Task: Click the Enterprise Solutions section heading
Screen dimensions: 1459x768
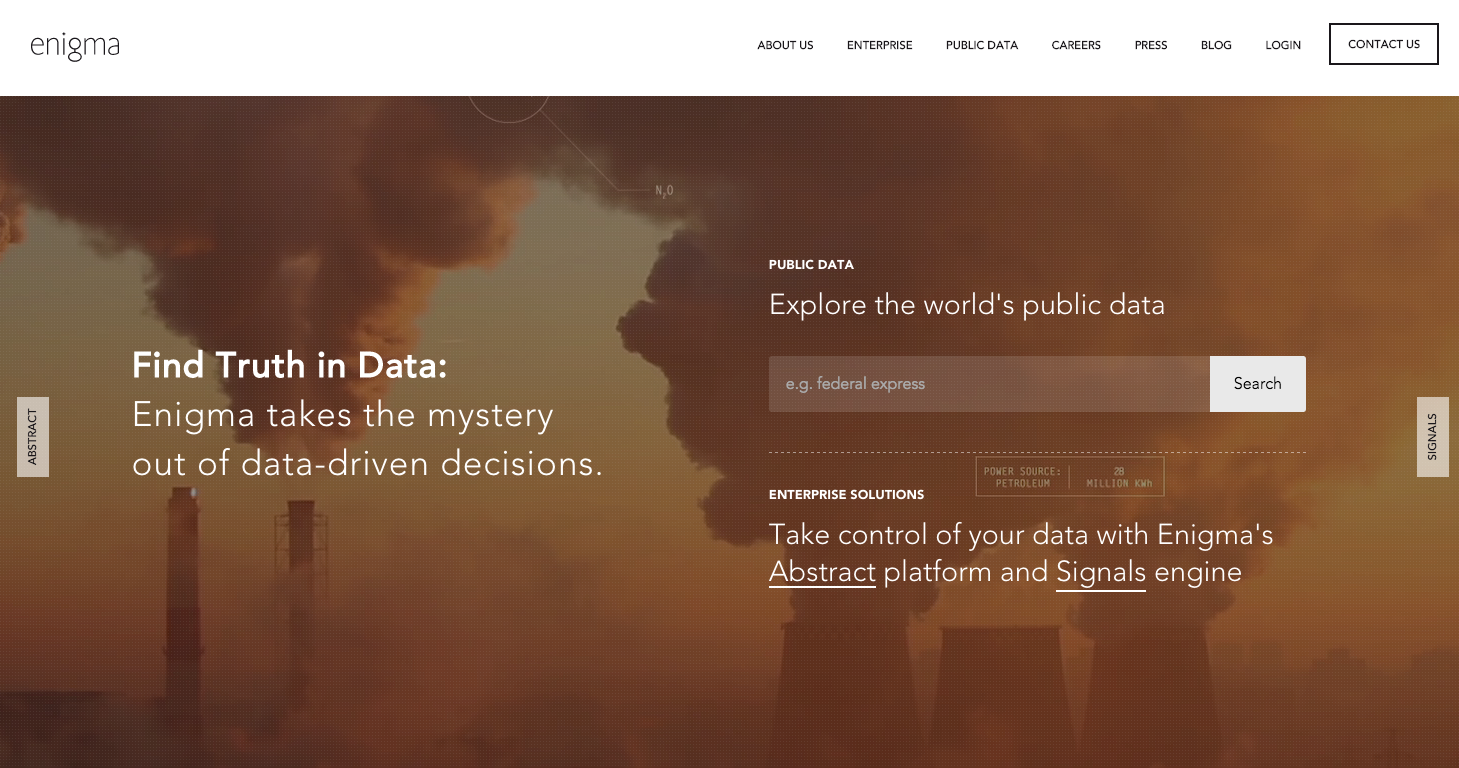Action: pyautogui.click(x=846, y=495)
